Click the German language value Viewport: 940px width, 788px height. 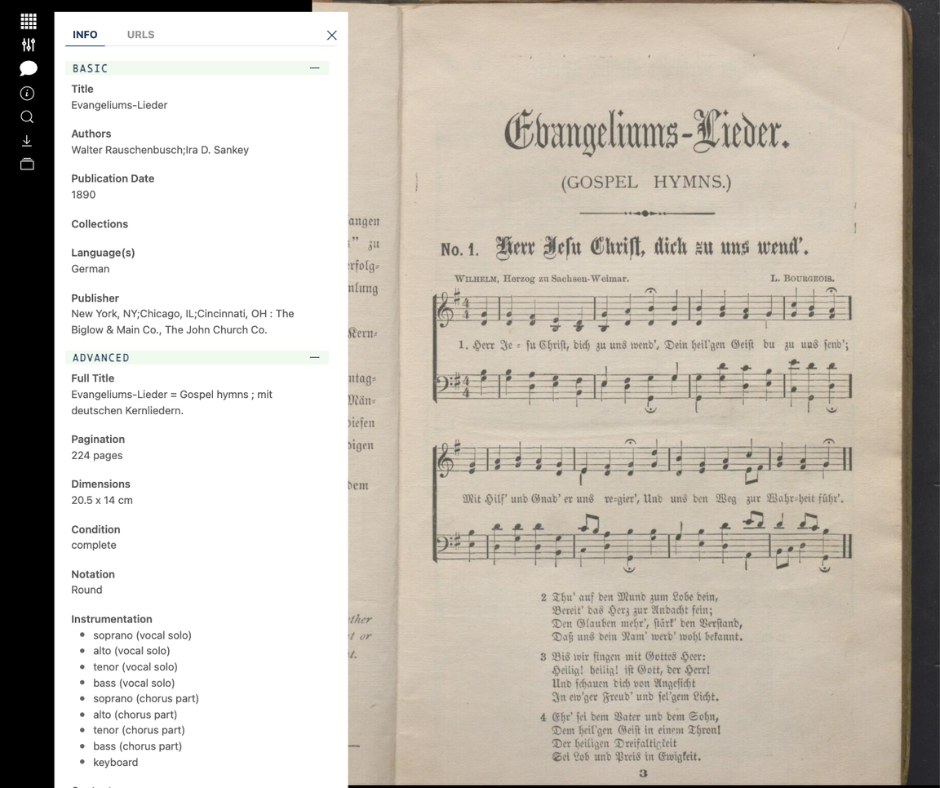click(90, 269)
